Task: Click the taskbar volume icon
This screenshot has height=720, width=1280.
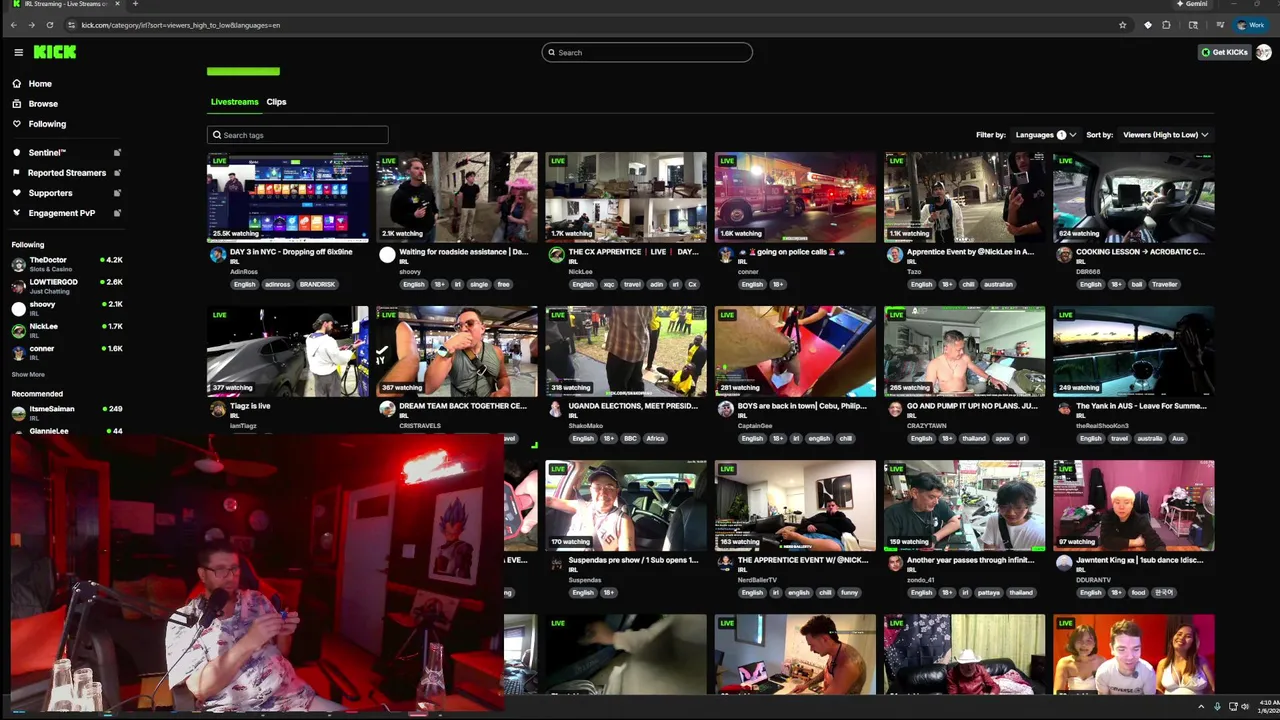Action: pos(1245,707)
